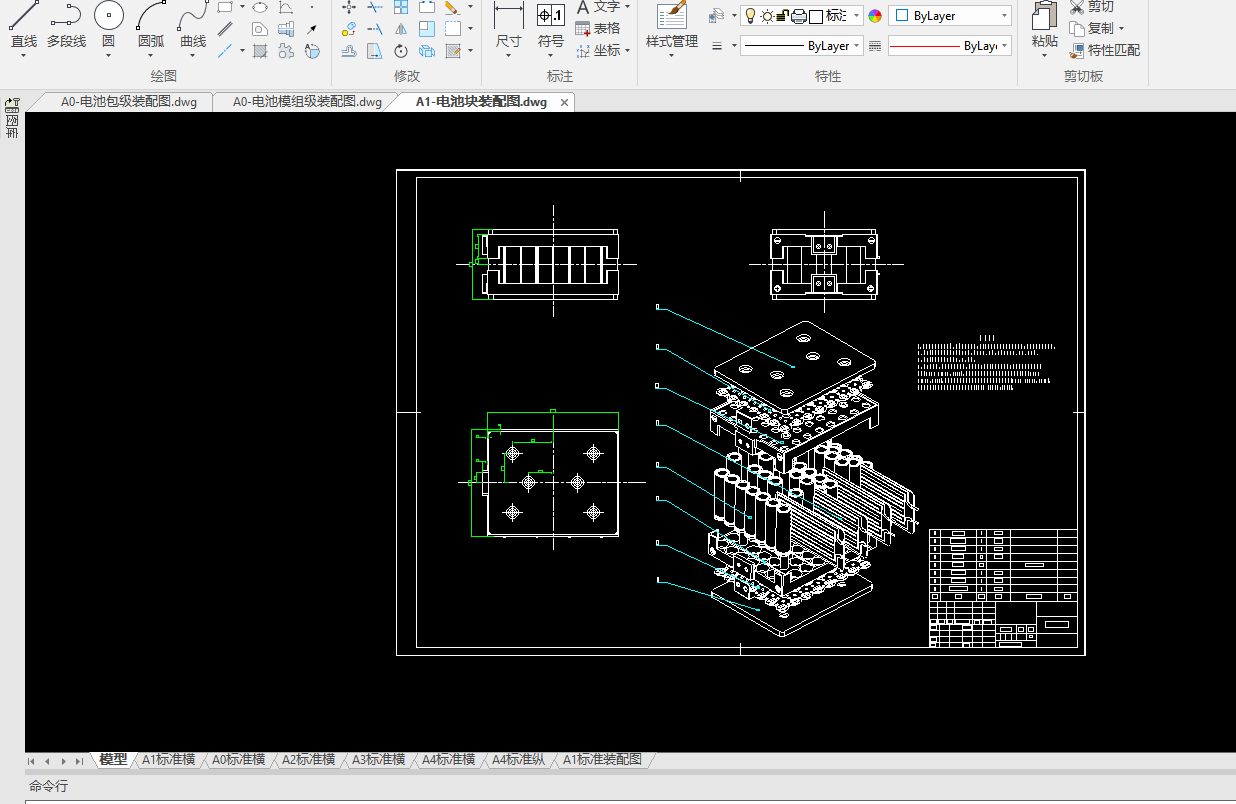Toggle the layer freeze sun icon
Screen dimensions: 1236x804
(767, 16)
